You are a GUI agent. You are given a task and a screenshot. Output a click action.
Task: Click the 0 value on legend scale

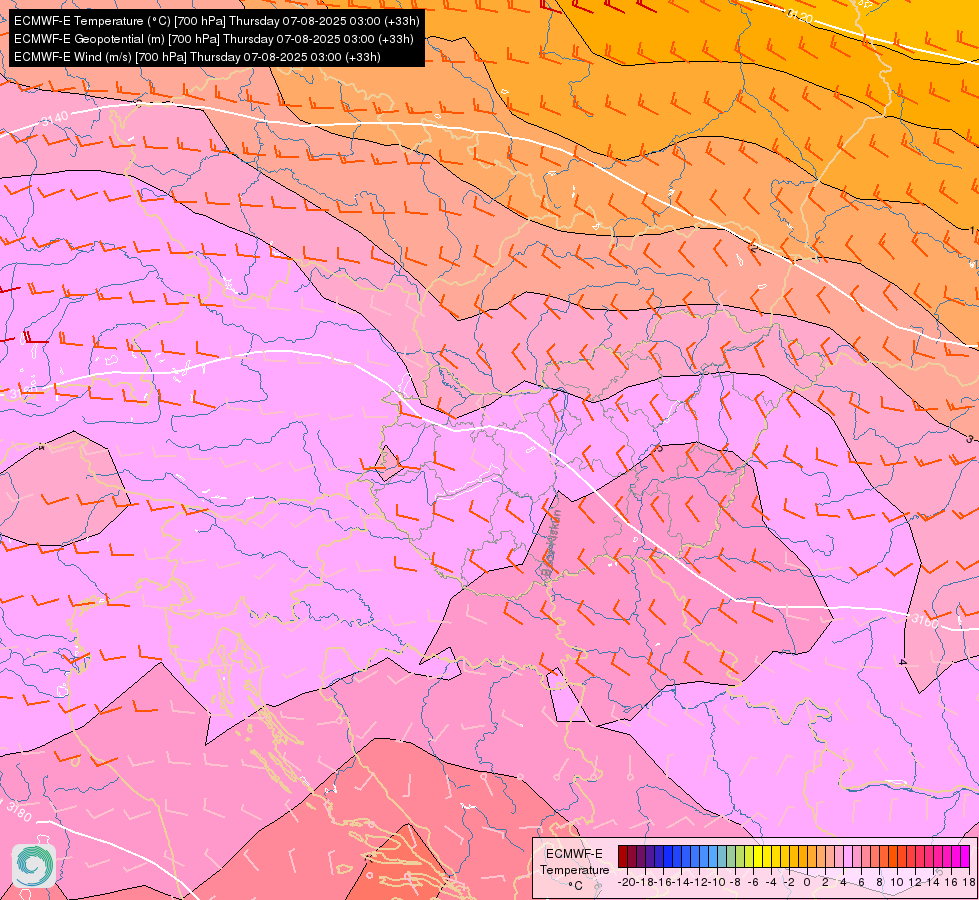click(x=807, y=882)
